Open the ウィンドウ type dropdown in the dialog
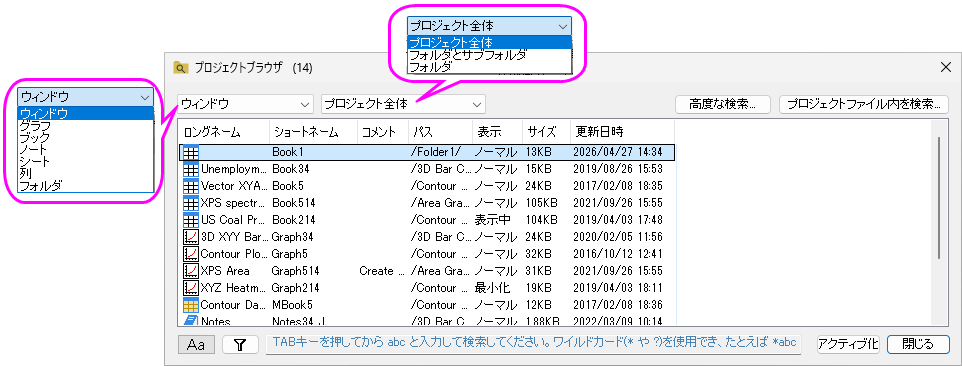Image resolution: width=962 pixels, height=366 pixels. coord(246,104)
